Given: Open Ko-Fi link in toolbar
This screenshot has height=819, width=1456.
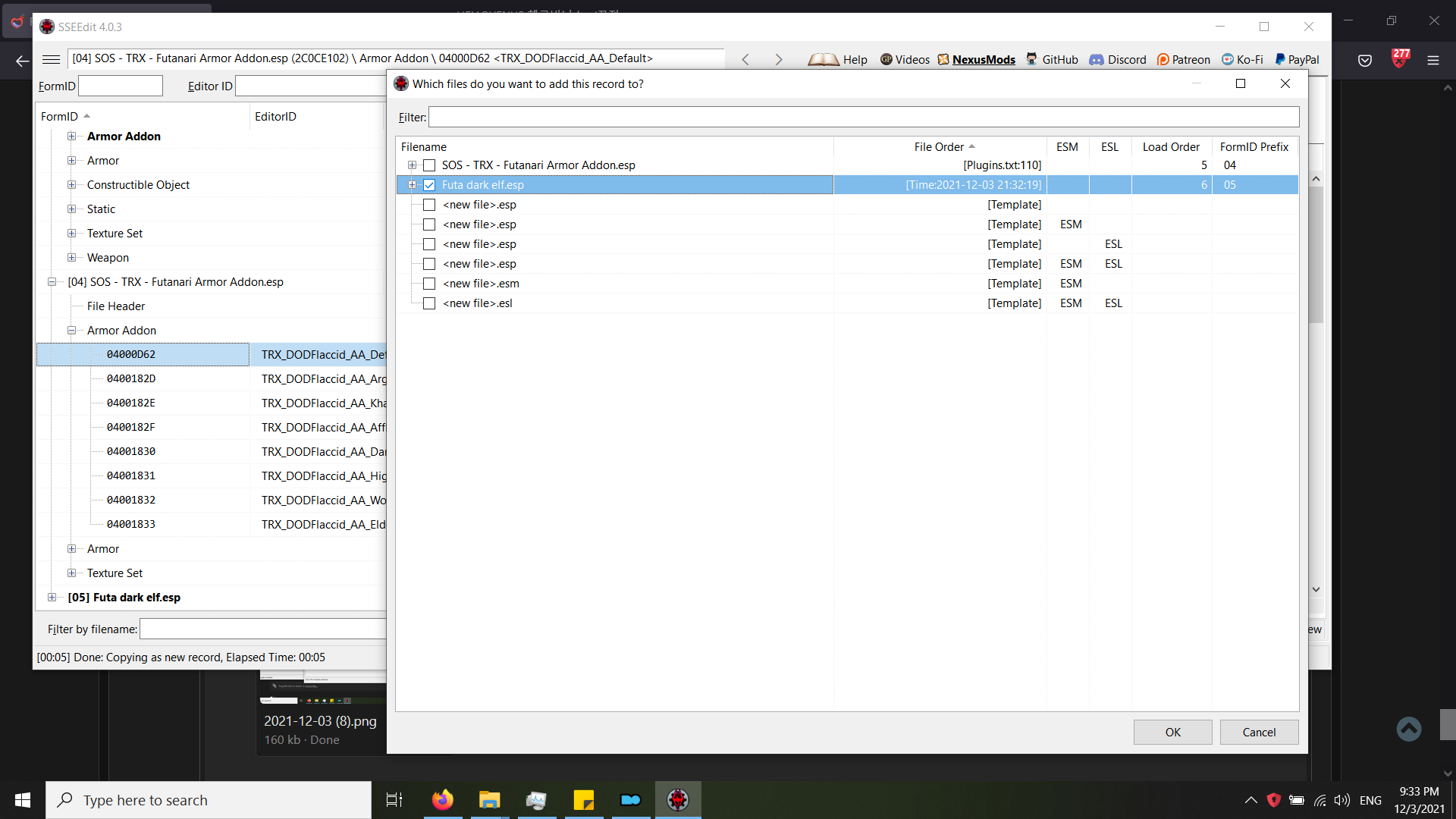Looking at the screenshot, I should (1242, 59).
